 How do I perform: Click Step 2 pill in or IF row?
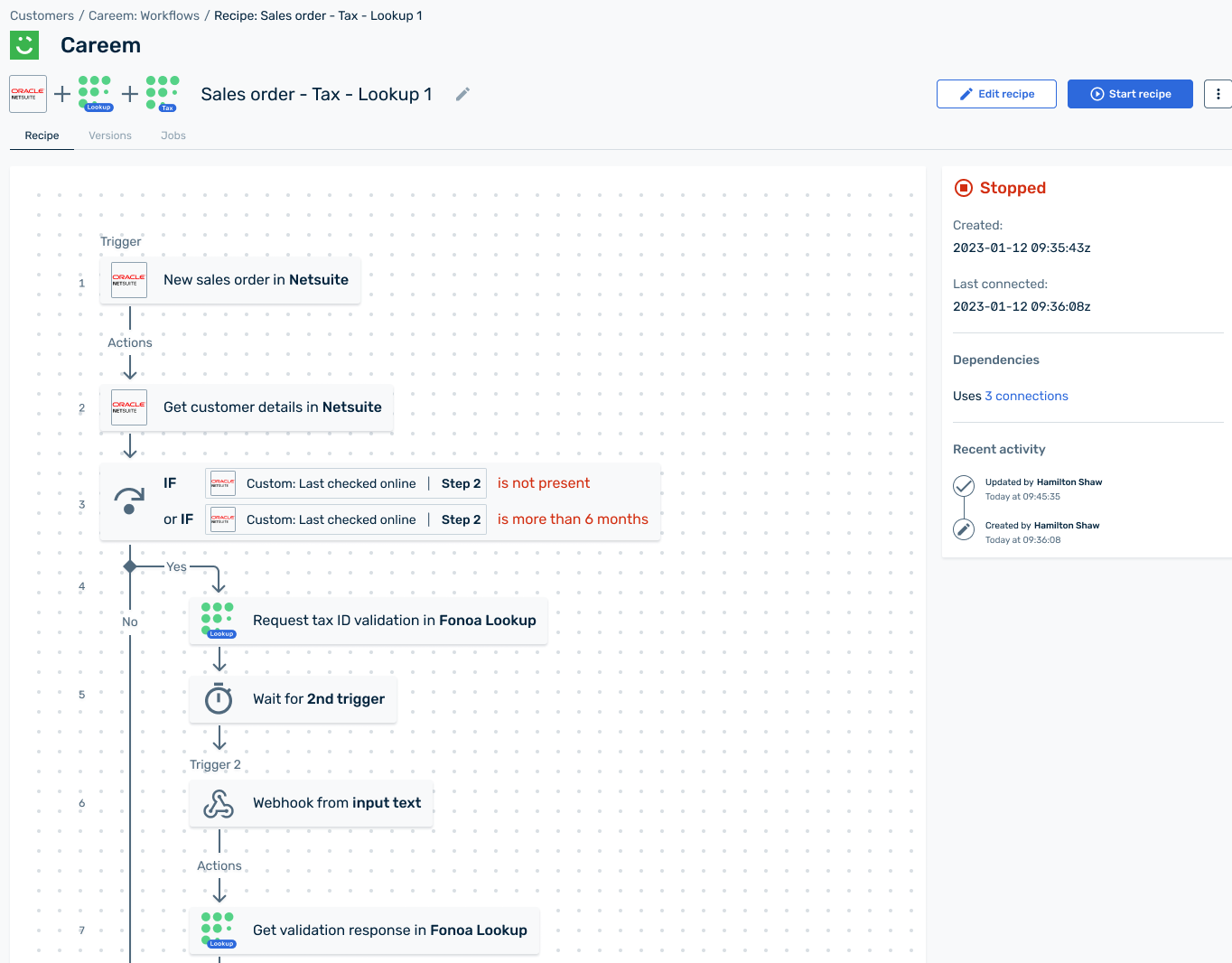pyautogui.click(x=461, y=519)
